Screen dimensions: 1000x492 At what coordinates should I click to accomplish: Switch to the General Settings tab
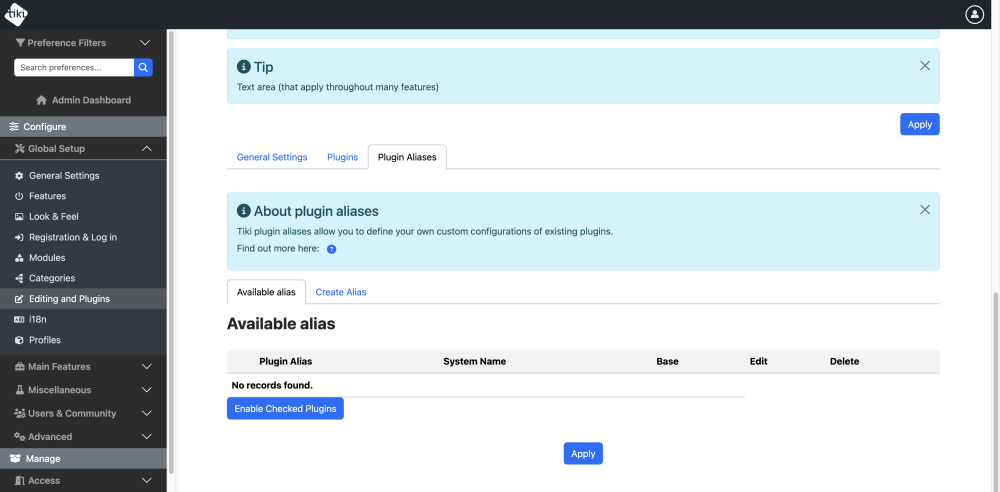click(272, 157)
